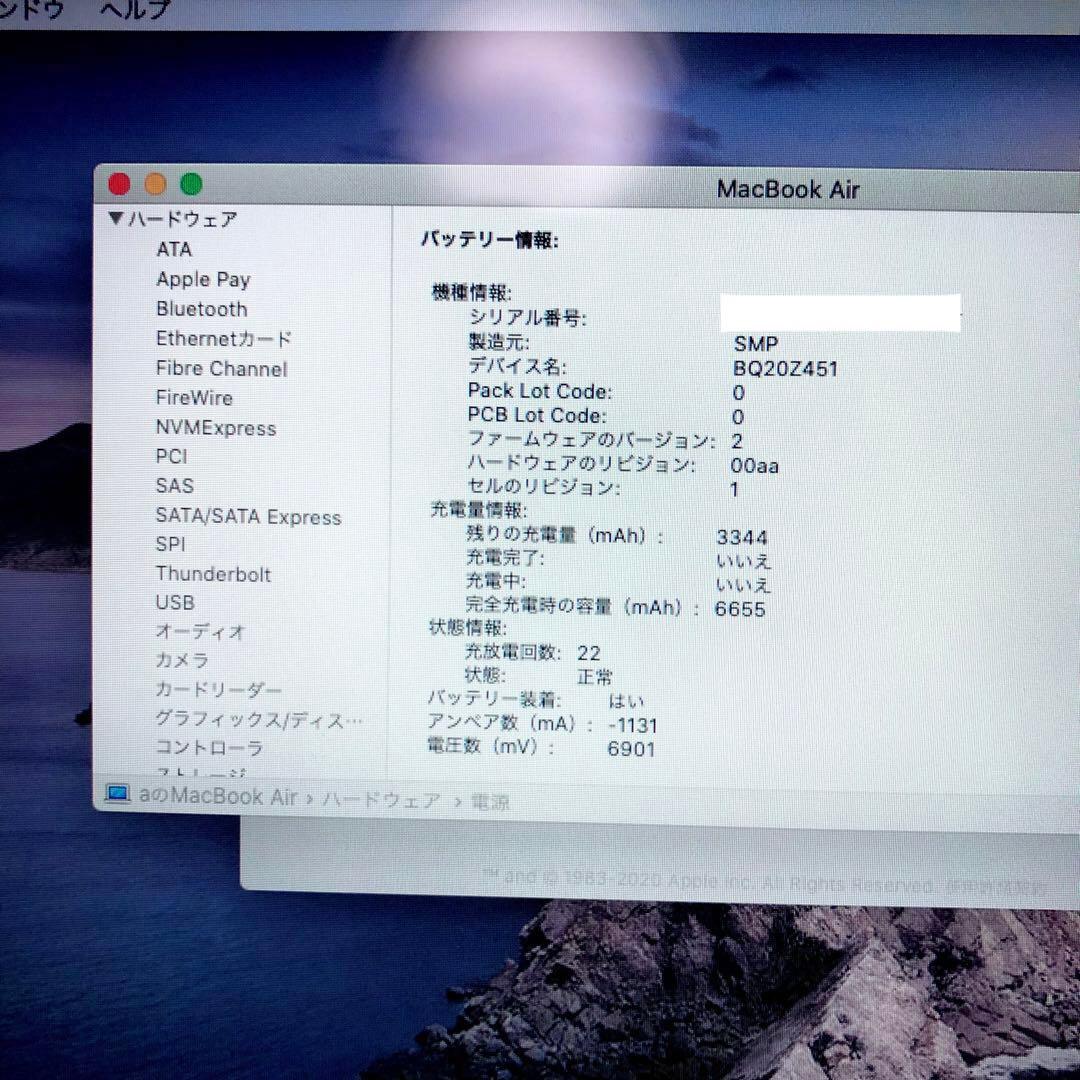Open Fibre Channel information

click(x=221, y=369)
